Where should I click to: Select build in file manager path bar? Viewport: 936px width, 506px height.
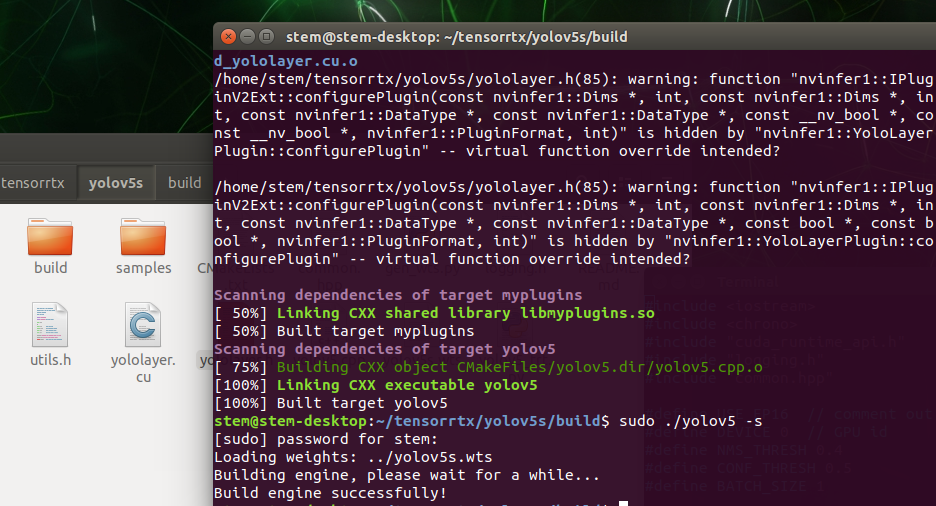click(184, 183)
